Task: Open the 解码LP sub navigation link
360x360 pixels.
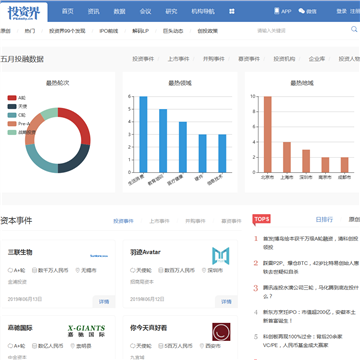Action: (x=140, y=31)
